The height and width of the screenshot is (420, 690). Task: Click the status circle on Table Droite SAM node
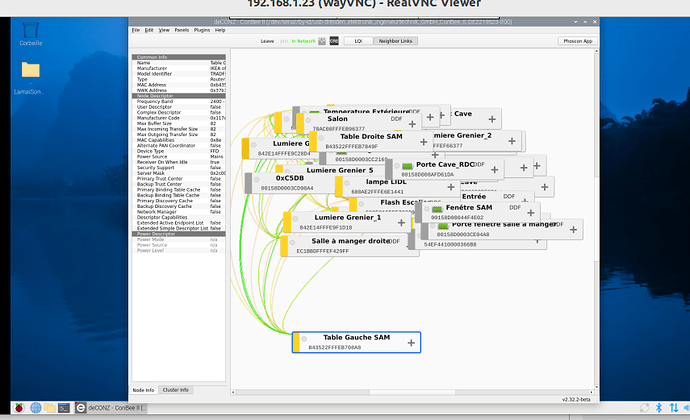[321, 138]
